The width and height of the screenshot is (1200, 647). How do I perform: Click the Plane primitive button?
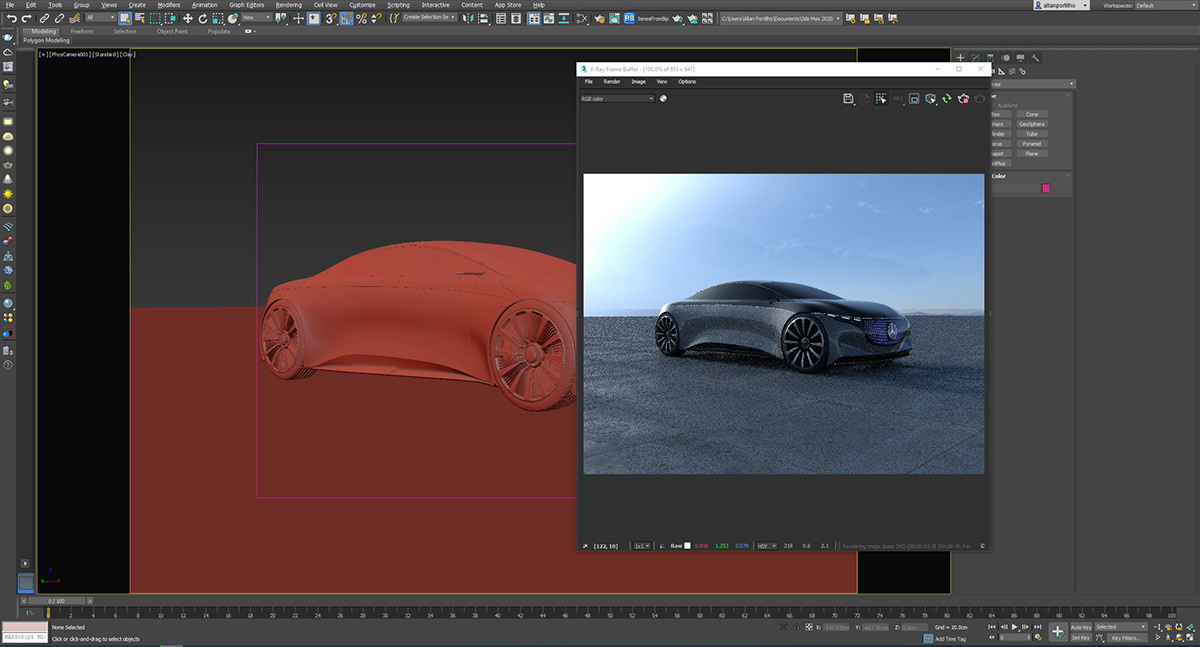tap(1032, 153)
